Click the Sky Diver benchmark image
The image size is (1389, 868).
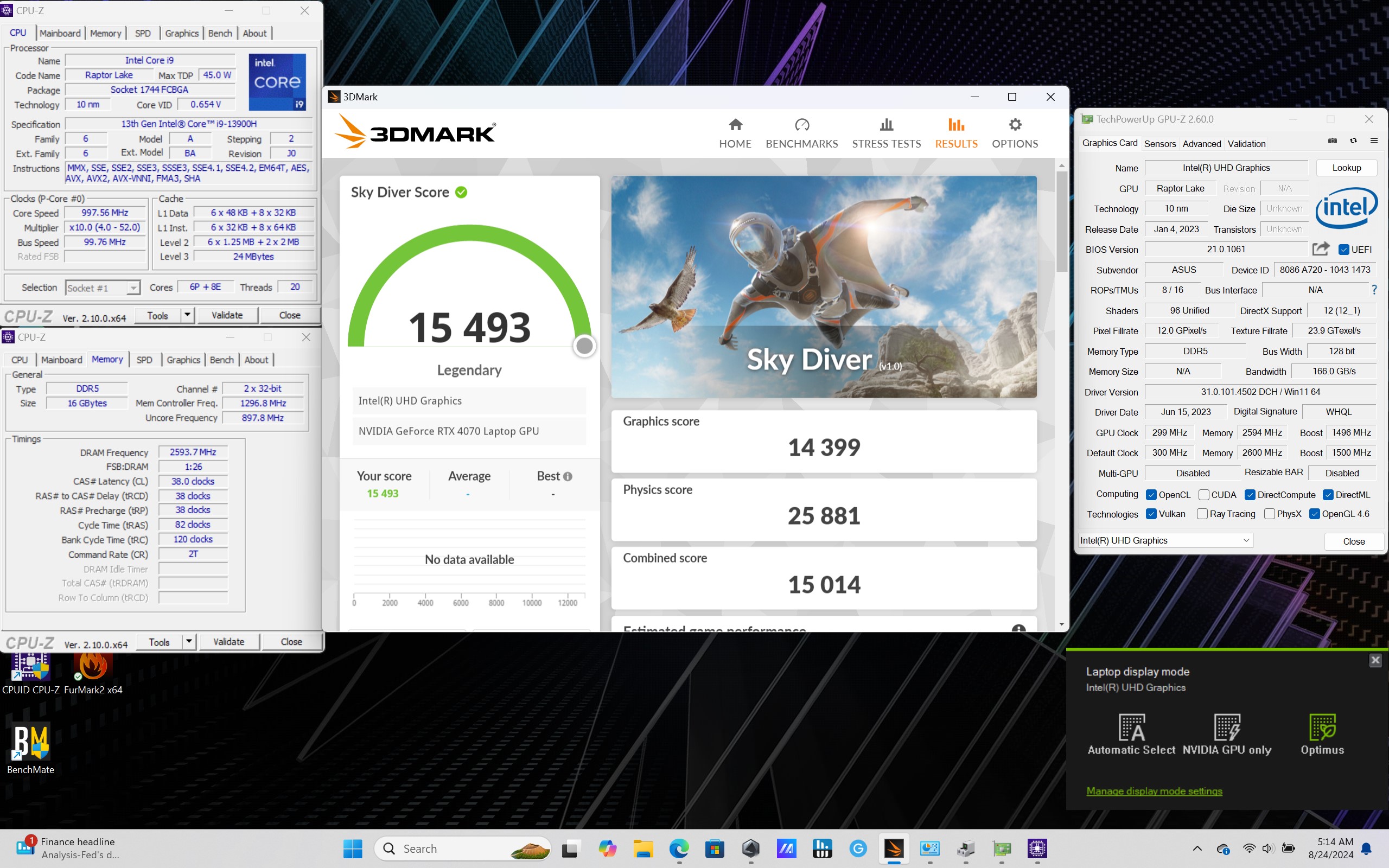[x=824, y=286]
